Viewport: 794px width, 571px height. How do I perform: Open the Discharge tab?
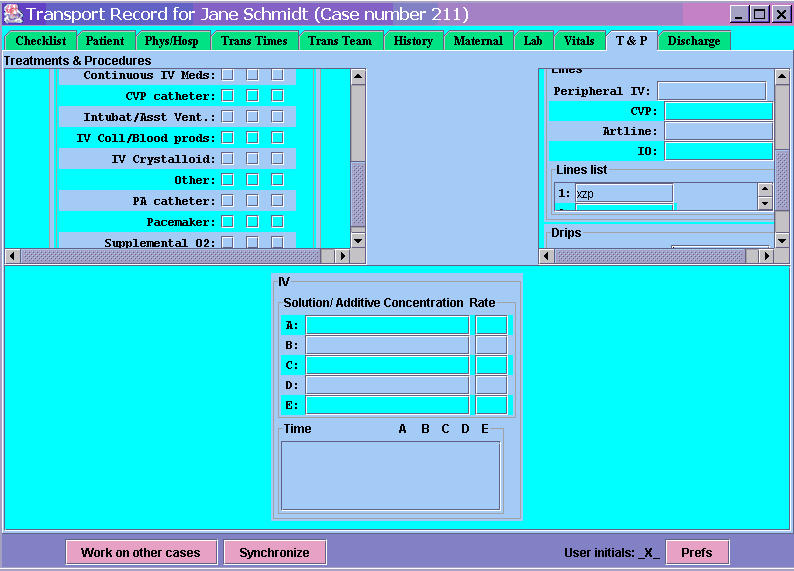click(x=693, y=41)
